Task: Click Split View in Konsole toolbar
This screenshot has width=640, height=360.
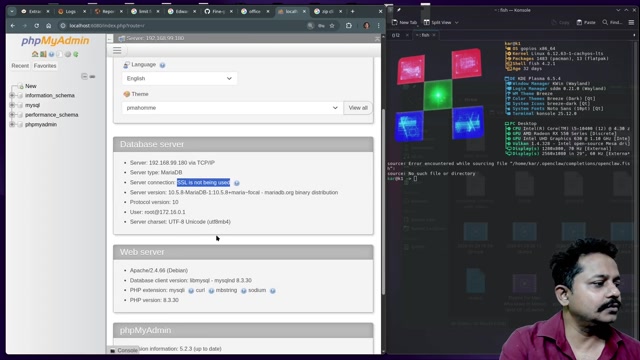Action: point(437,22)
